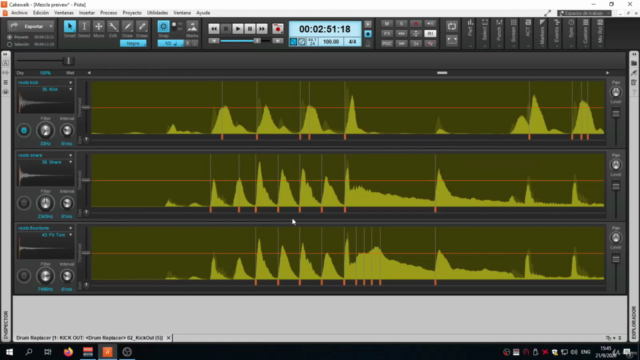Choose the Select tool
The image size is (640, 360).
point(84,27)
